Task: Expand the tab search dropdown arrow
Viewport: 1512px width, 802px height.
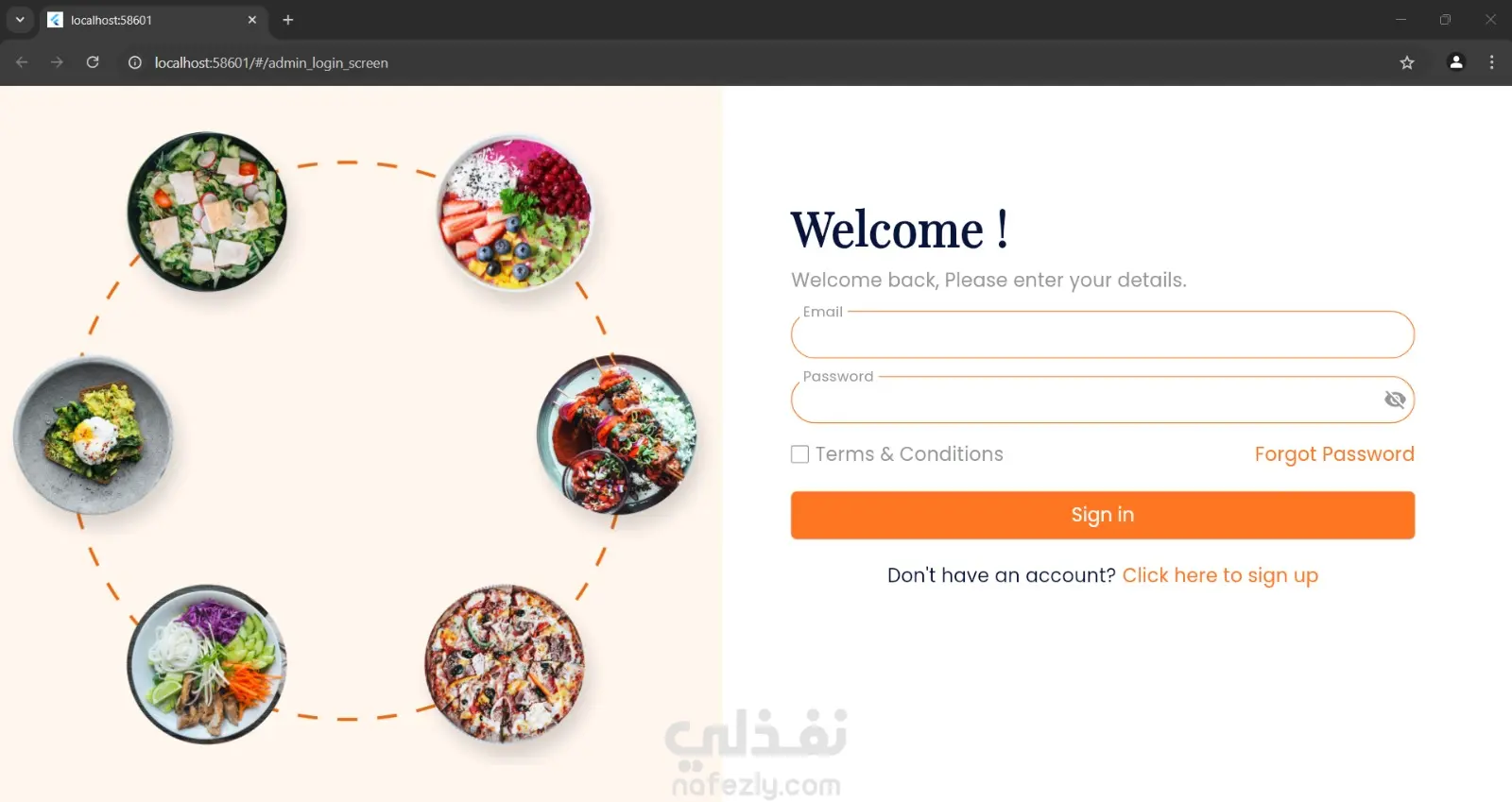Action: (x=20, y=20)
